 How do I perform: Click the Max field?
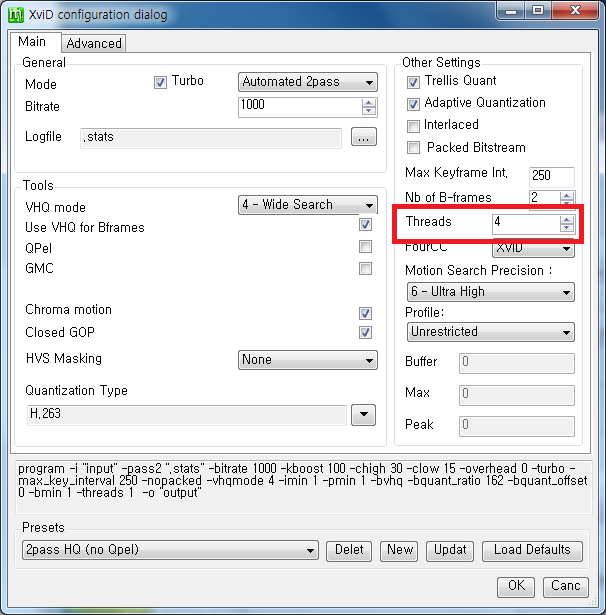click(517, 395)
